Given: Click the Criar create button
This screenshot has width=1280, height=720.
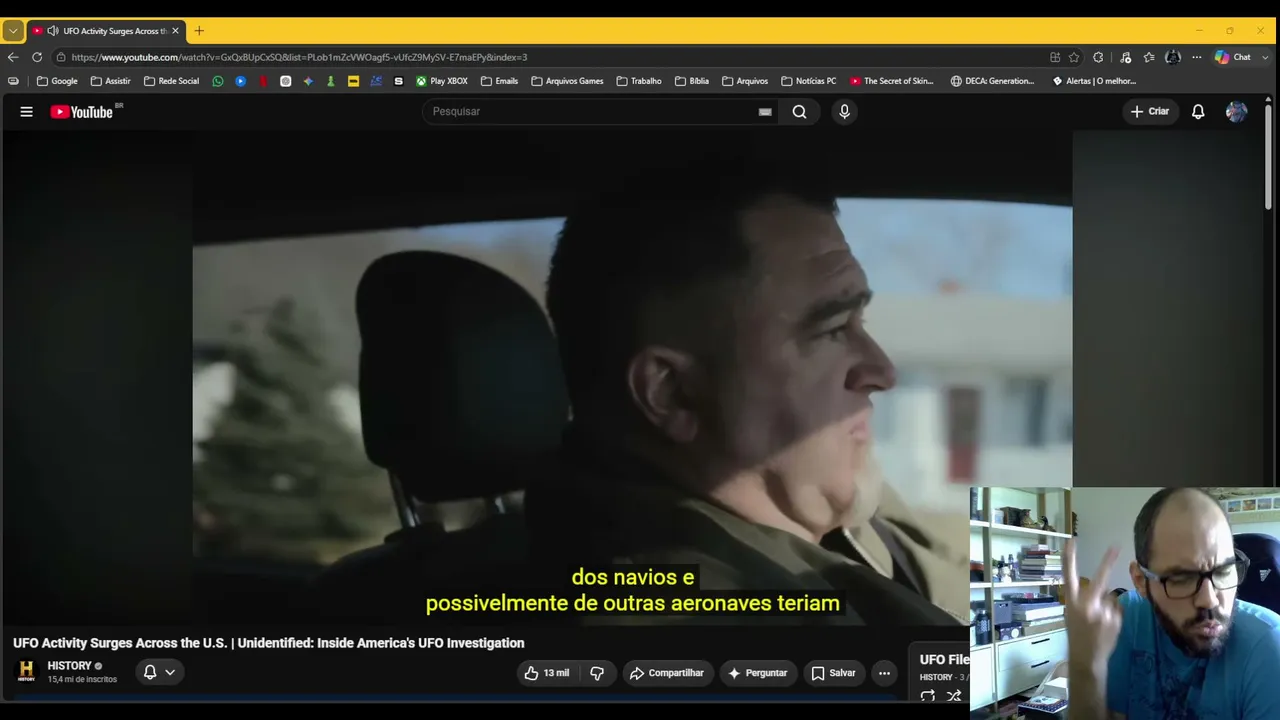Looking at the screenshot, I should [1150, 112].
